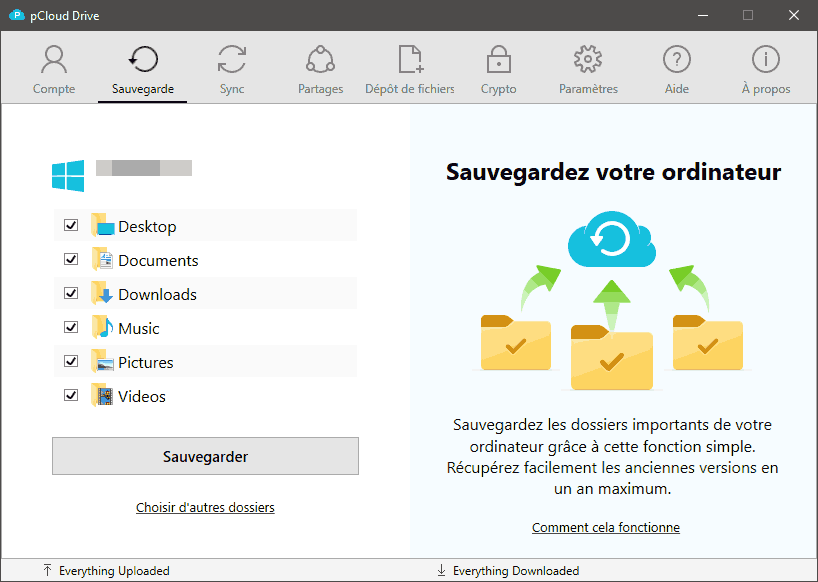818x582 pixels.
Task: Click Everything Uploaded status text
Action: [x=114, y=571]
